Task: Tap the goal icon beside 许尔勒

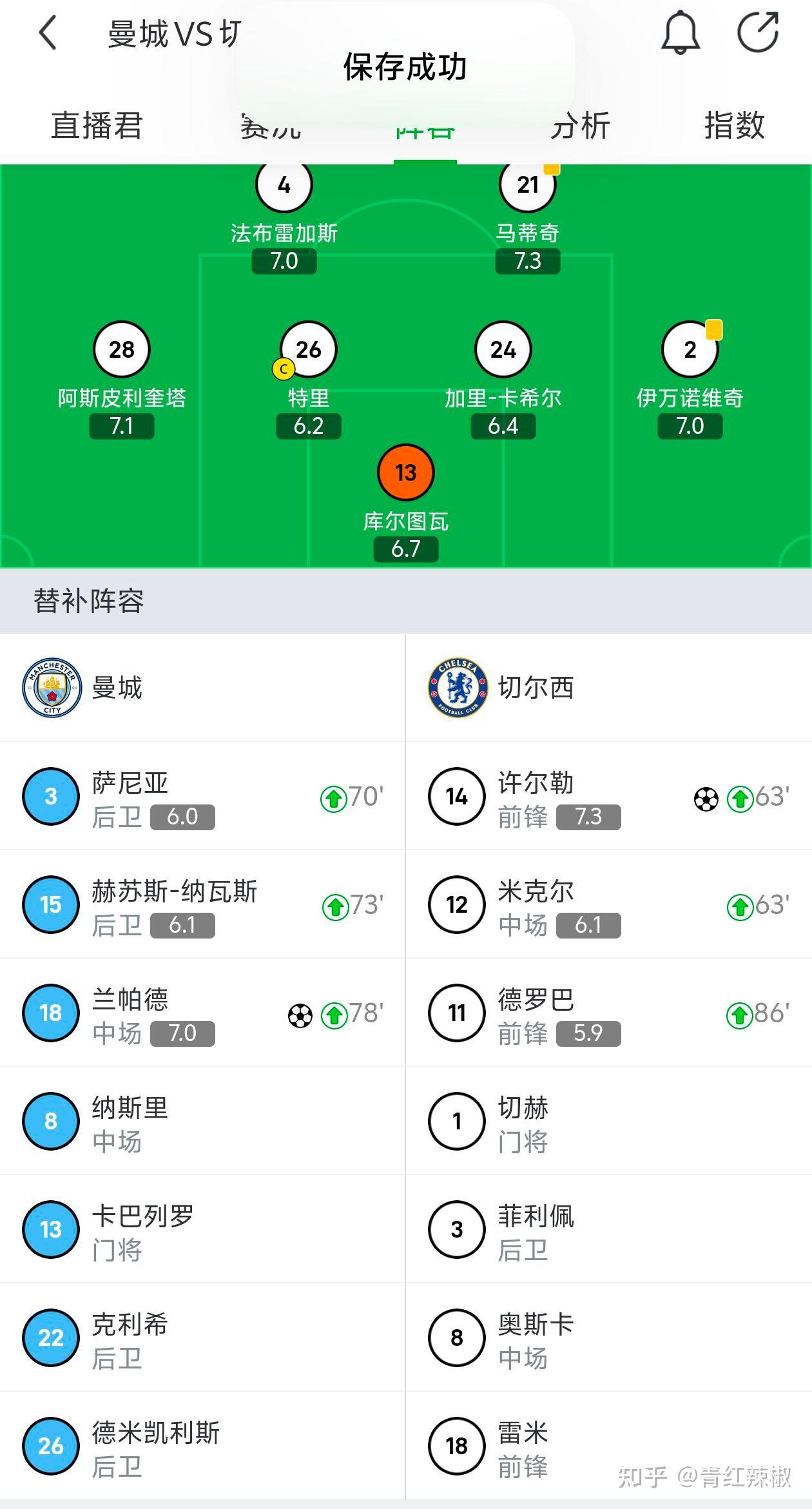Action: (x=706, y=799)
